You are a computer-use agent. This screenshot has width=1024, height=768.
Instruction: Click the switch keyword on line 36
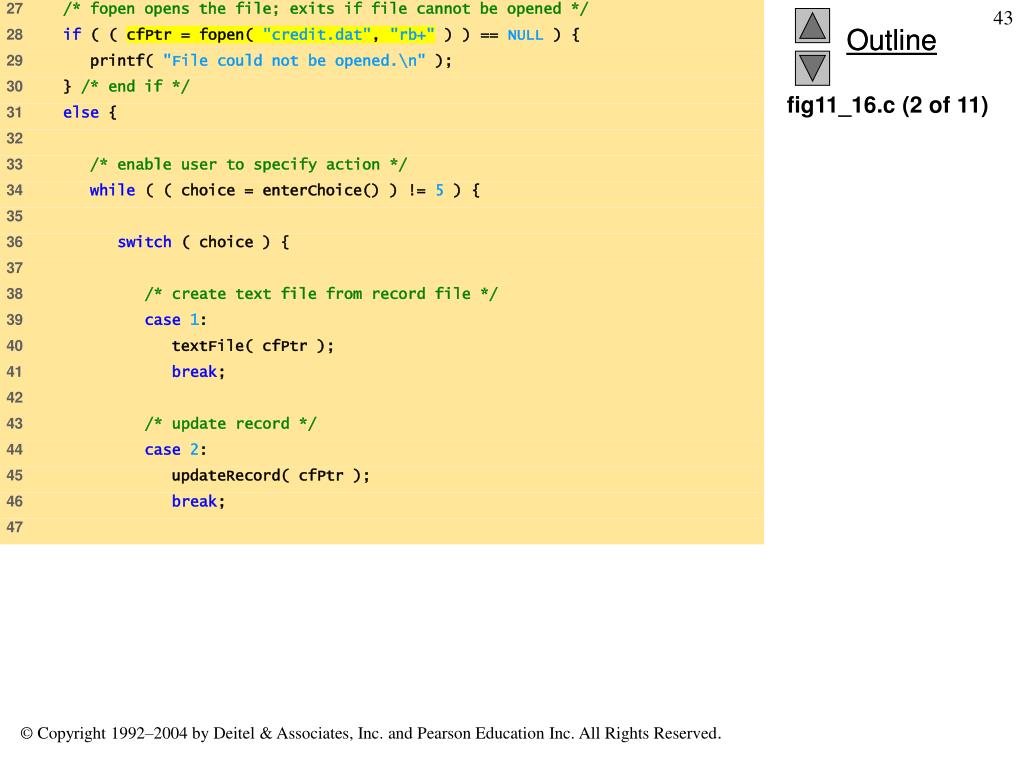pos(144,242)
